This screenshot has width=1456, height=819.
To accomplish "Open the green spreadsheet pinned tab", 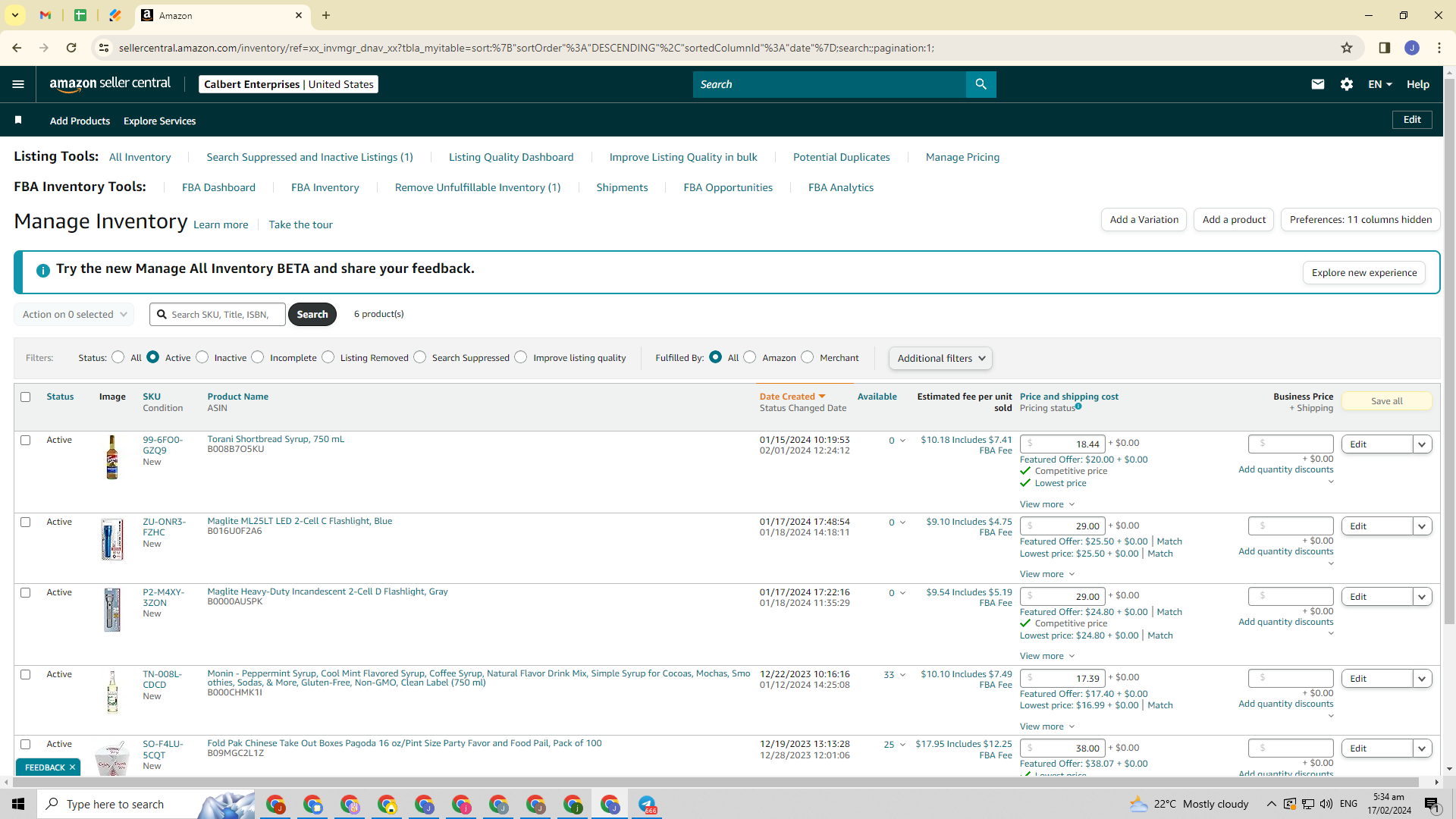I will 80,15.
